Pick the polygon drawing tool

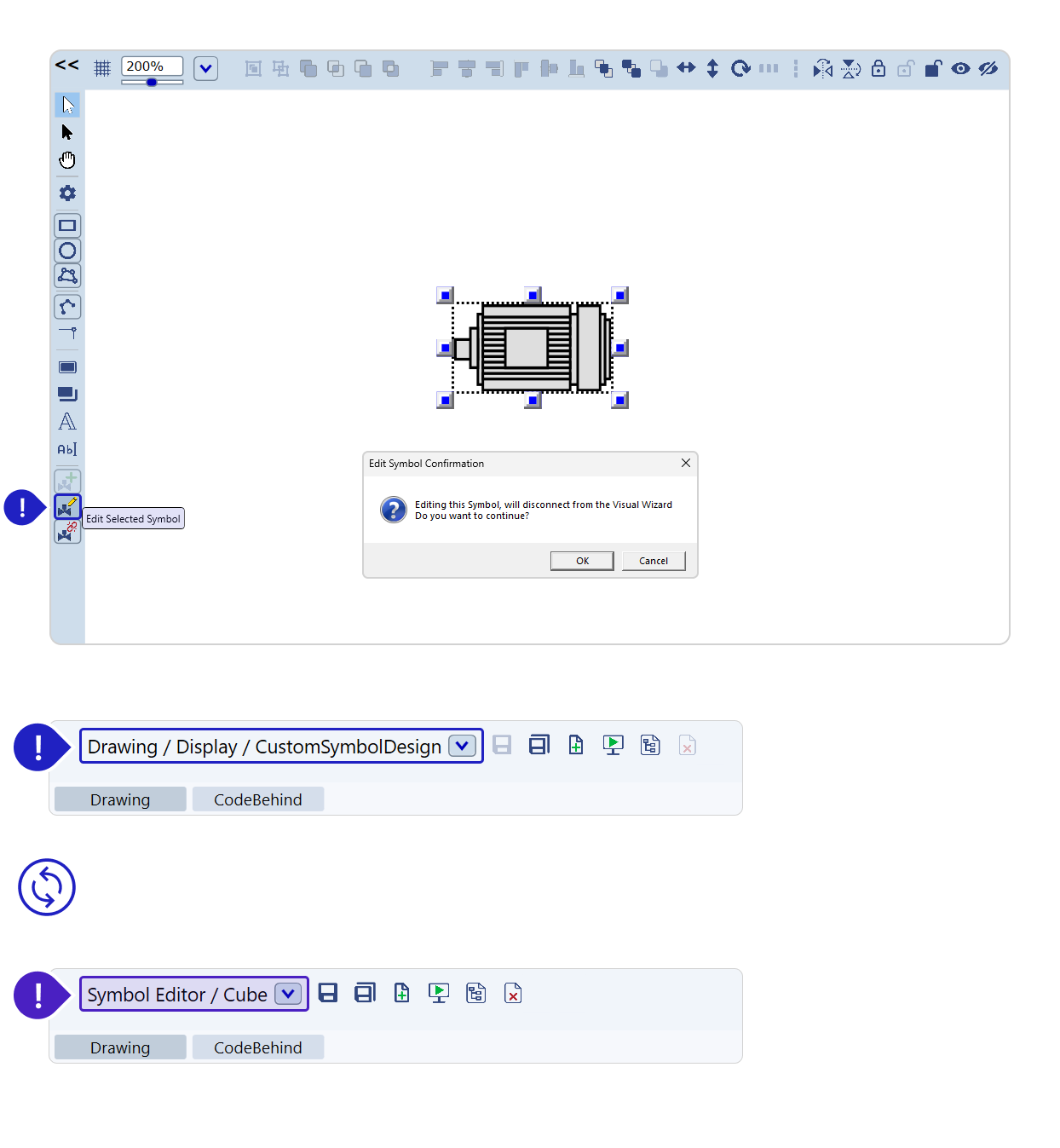(x=67, y=275)
